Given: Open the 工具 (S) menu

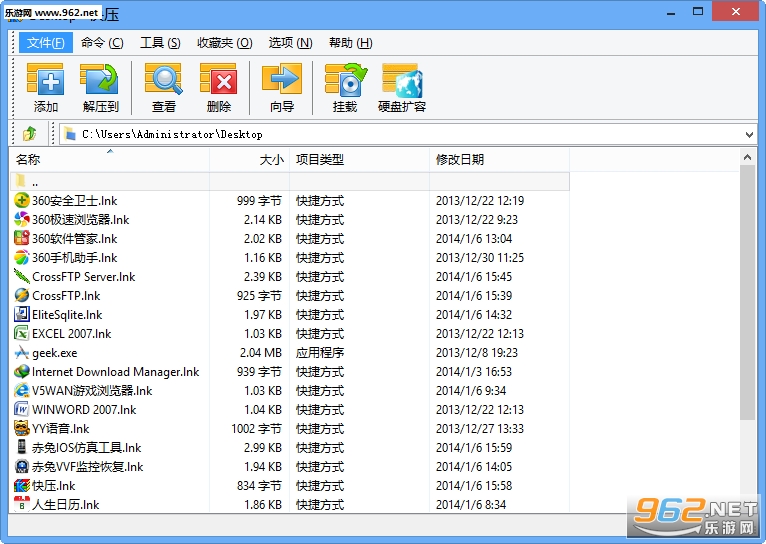Looking at the screenshot, I should [x=160, y=43].
